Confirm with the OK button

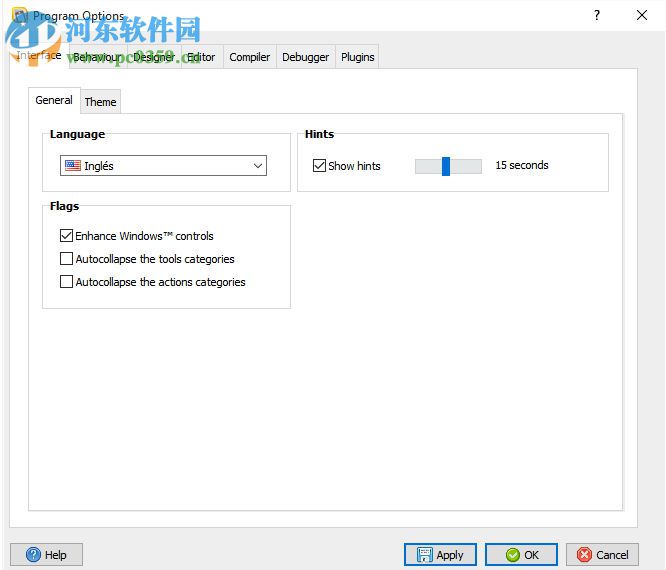pos(521,555)
